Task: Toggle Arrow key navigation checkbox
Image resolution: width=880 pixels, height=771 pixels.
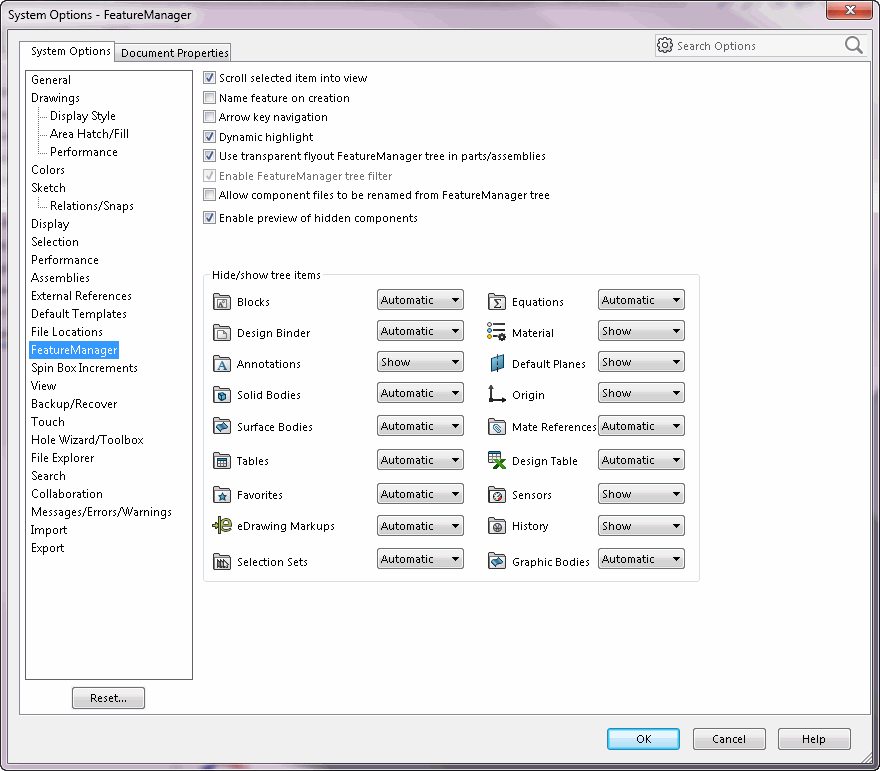Action: coord(209,117)
